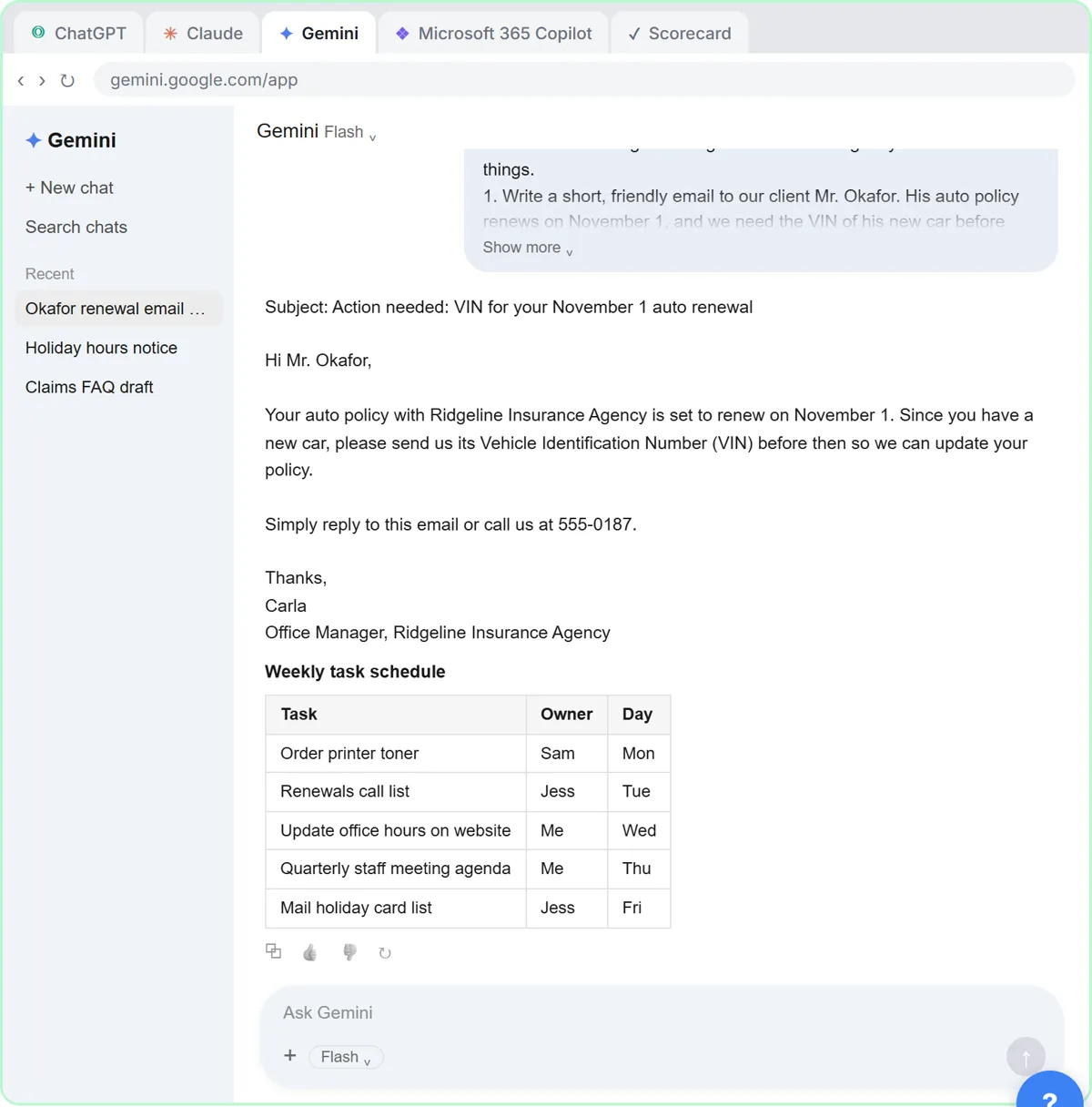Screen dimensions: 1092x1107
Task: Click the Task column header
Action: pos(396,715)
